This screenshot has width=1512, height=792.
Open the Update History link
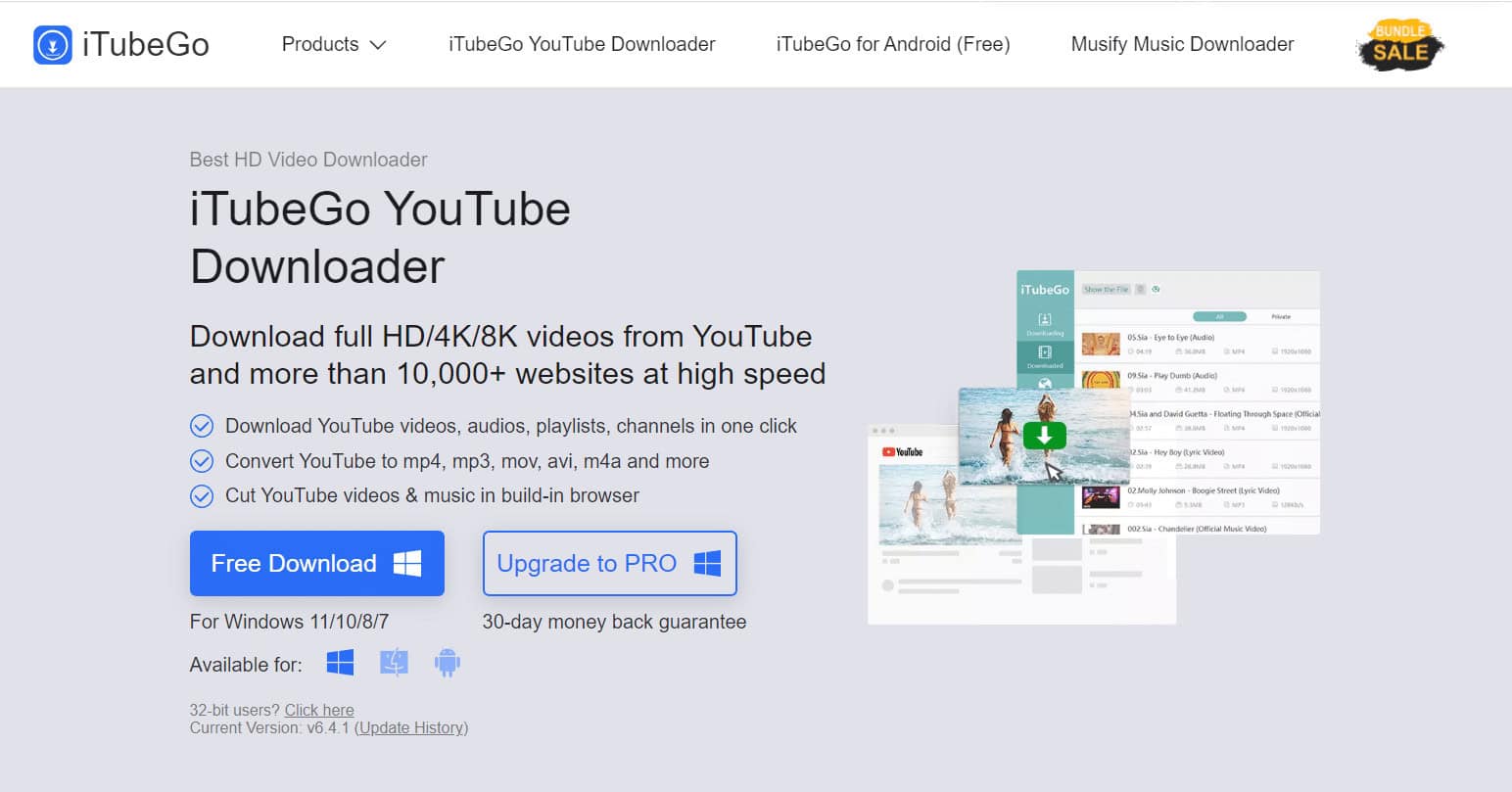point(411,727)
